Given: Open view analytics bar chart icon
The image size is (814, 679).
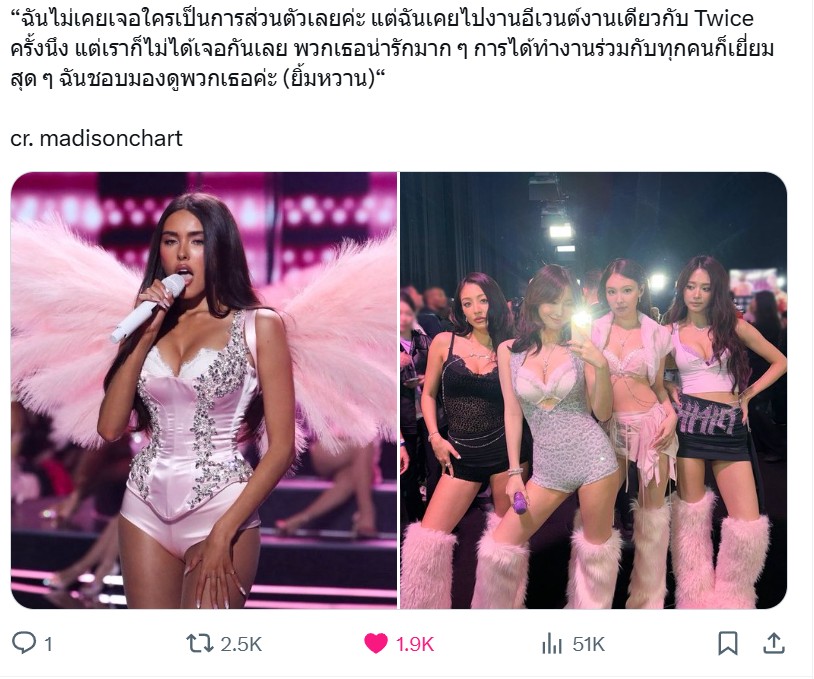Looking at the screenshot, I should coord(552,644).
